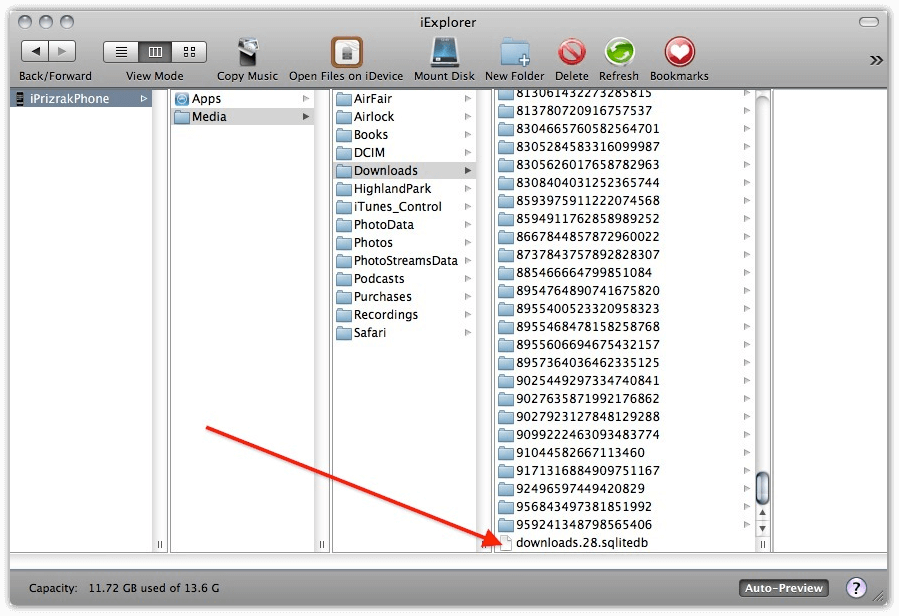Select the Downloads folder
The height and width of the screenshot is (616, 899).
point(405,170)
